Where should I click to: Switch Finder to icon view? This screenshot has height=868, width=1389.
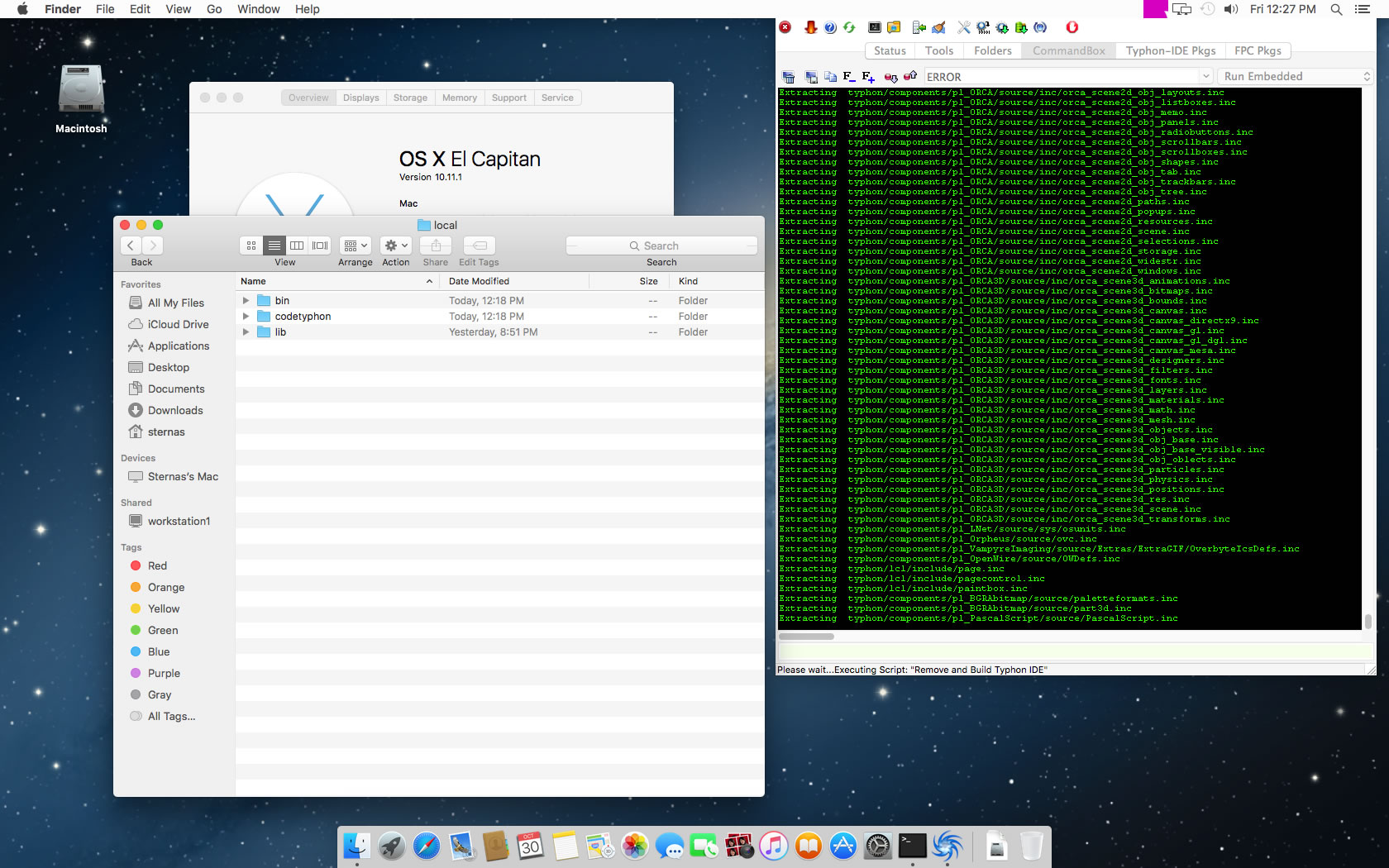pyautogui.click(x=251, y=246)
